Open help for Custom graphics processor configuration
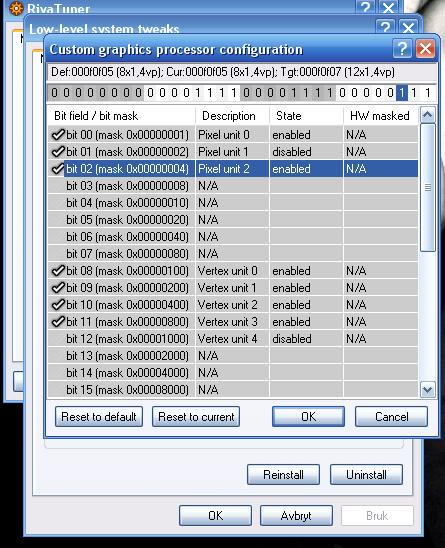The width and height of the screenshot is (445, 548). (402, 49)
